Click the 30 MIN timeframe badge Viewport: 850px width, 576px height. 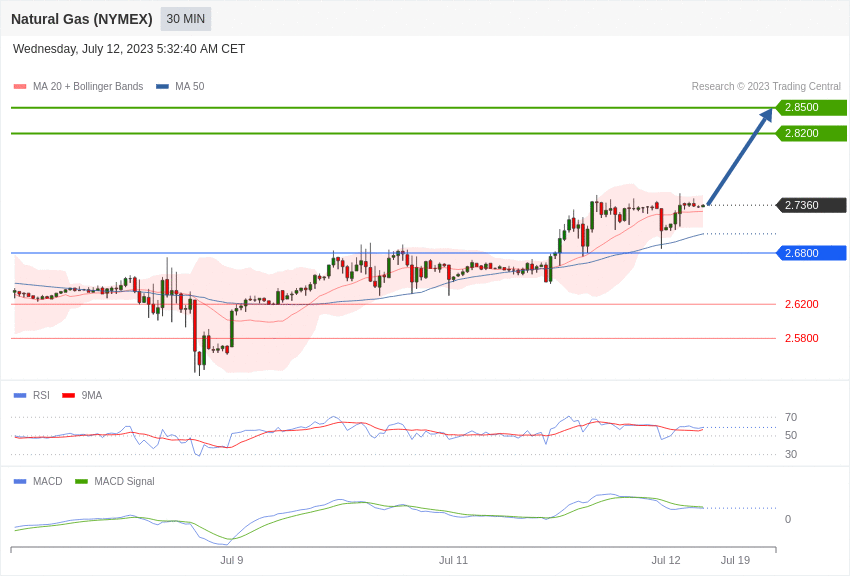[186, 19]
